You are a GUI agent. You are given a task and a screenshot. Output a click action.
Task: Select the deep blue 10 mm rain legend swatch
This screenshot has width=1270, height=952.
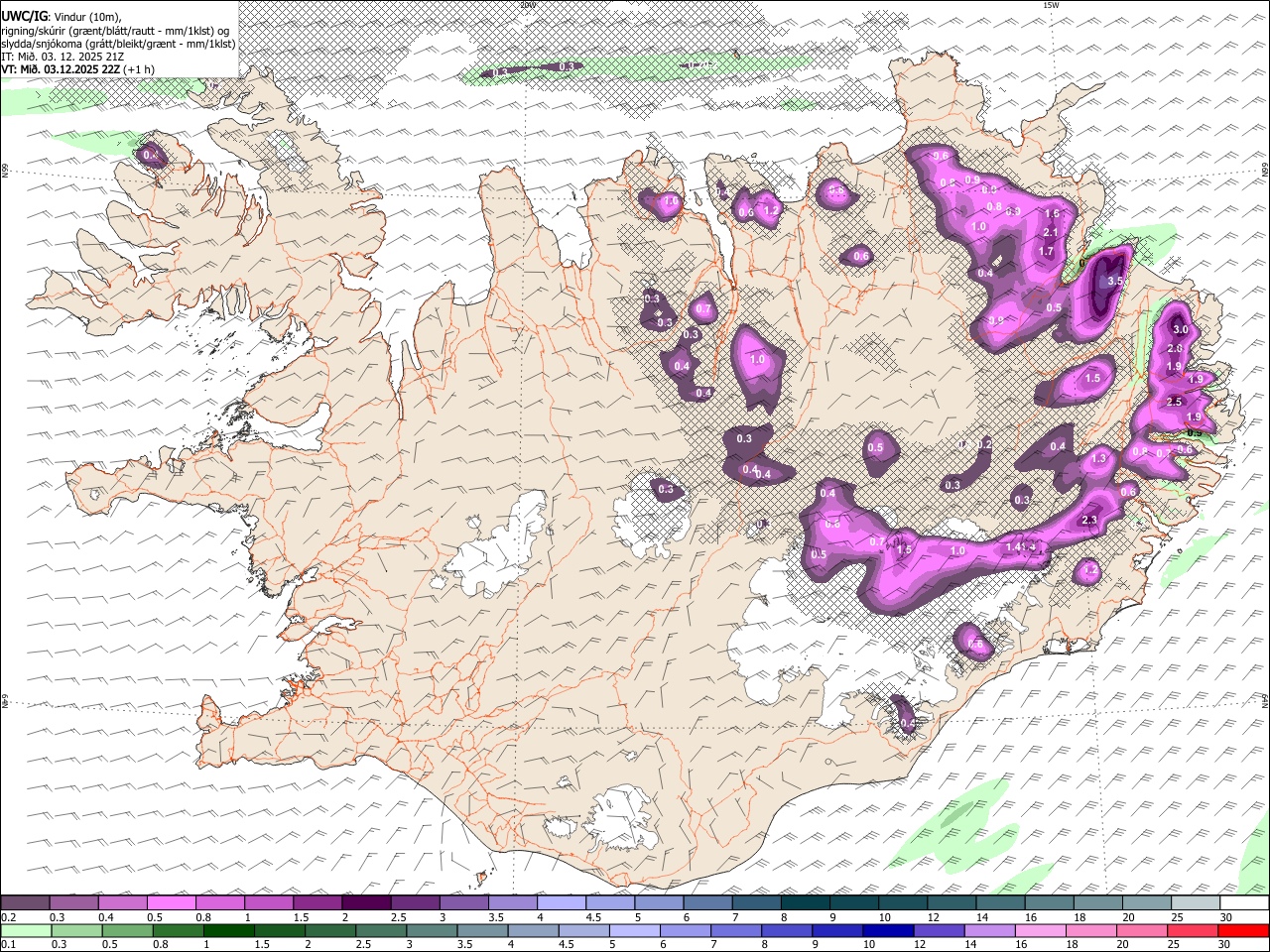point(888,931)
